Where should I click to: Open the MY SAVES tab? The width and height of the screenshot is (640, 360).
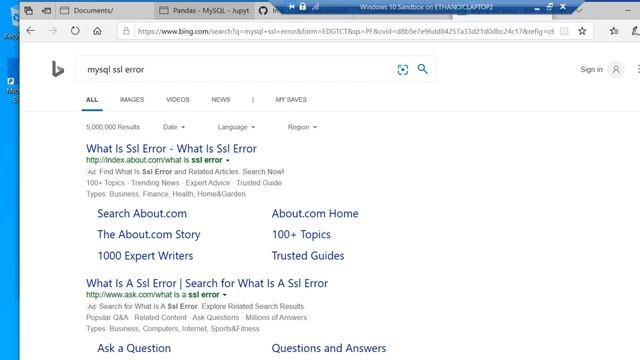click(x=291, y=100)
